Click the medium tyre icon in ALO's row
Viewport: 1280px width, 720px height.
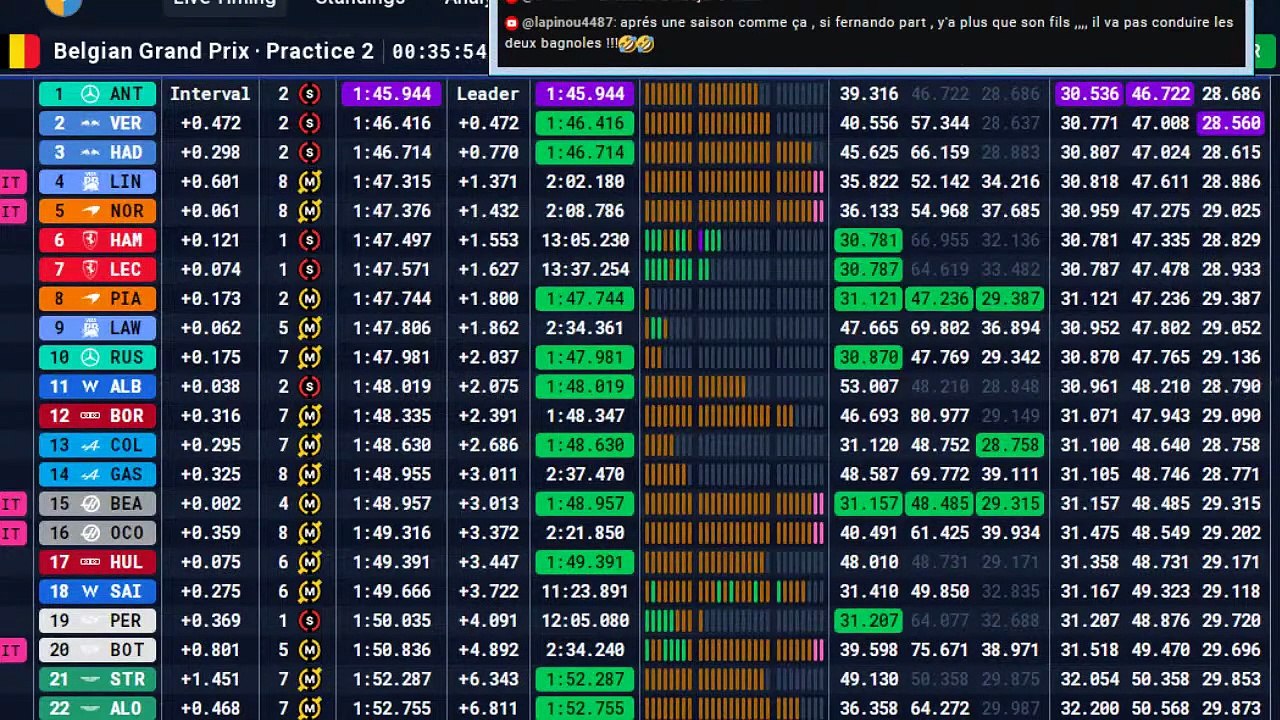pyautogui.click(x=310, y=708)
